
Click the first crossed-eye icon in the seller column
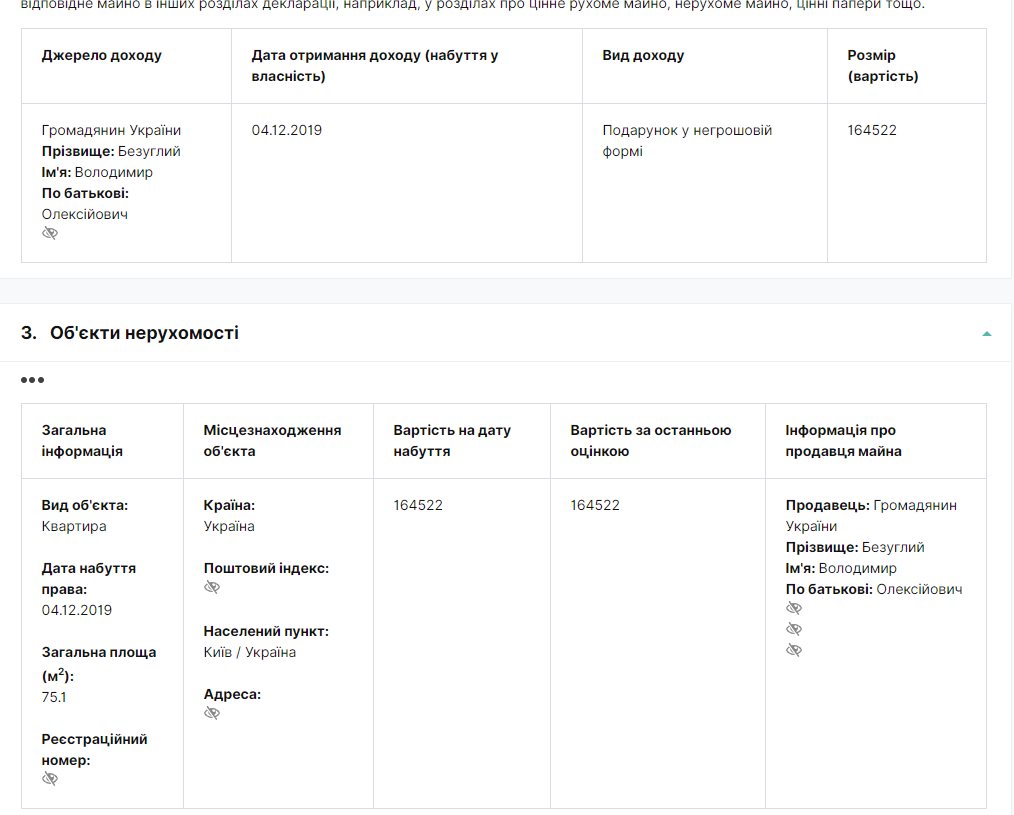(x=794, y=608)
